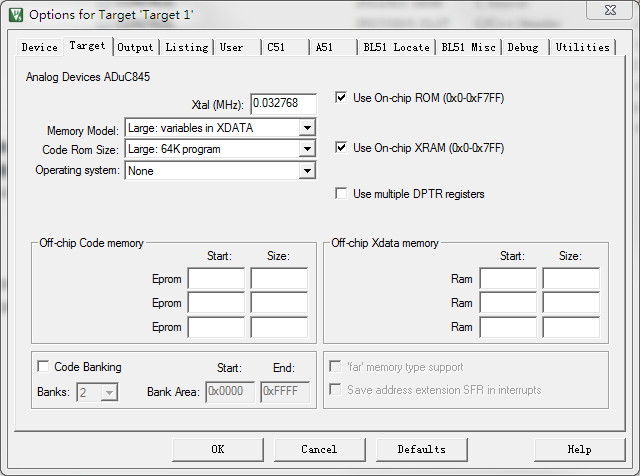Expand the Code Rom Size dropdown
Viewport: 640px width, 476px height.
[x=307, y=149]
